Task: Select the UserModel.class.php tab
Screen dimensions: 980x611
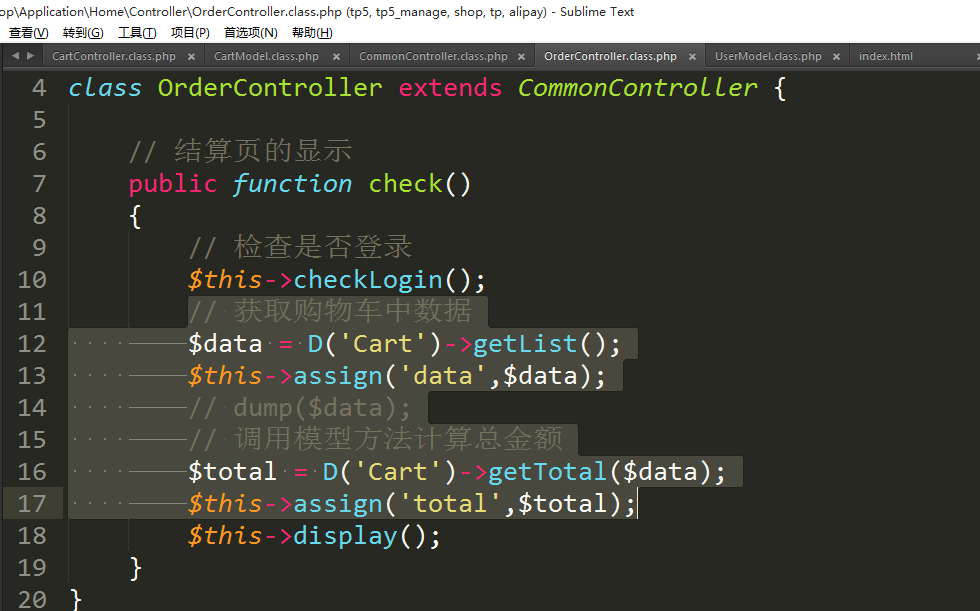Action: click(x=767, y=57)
